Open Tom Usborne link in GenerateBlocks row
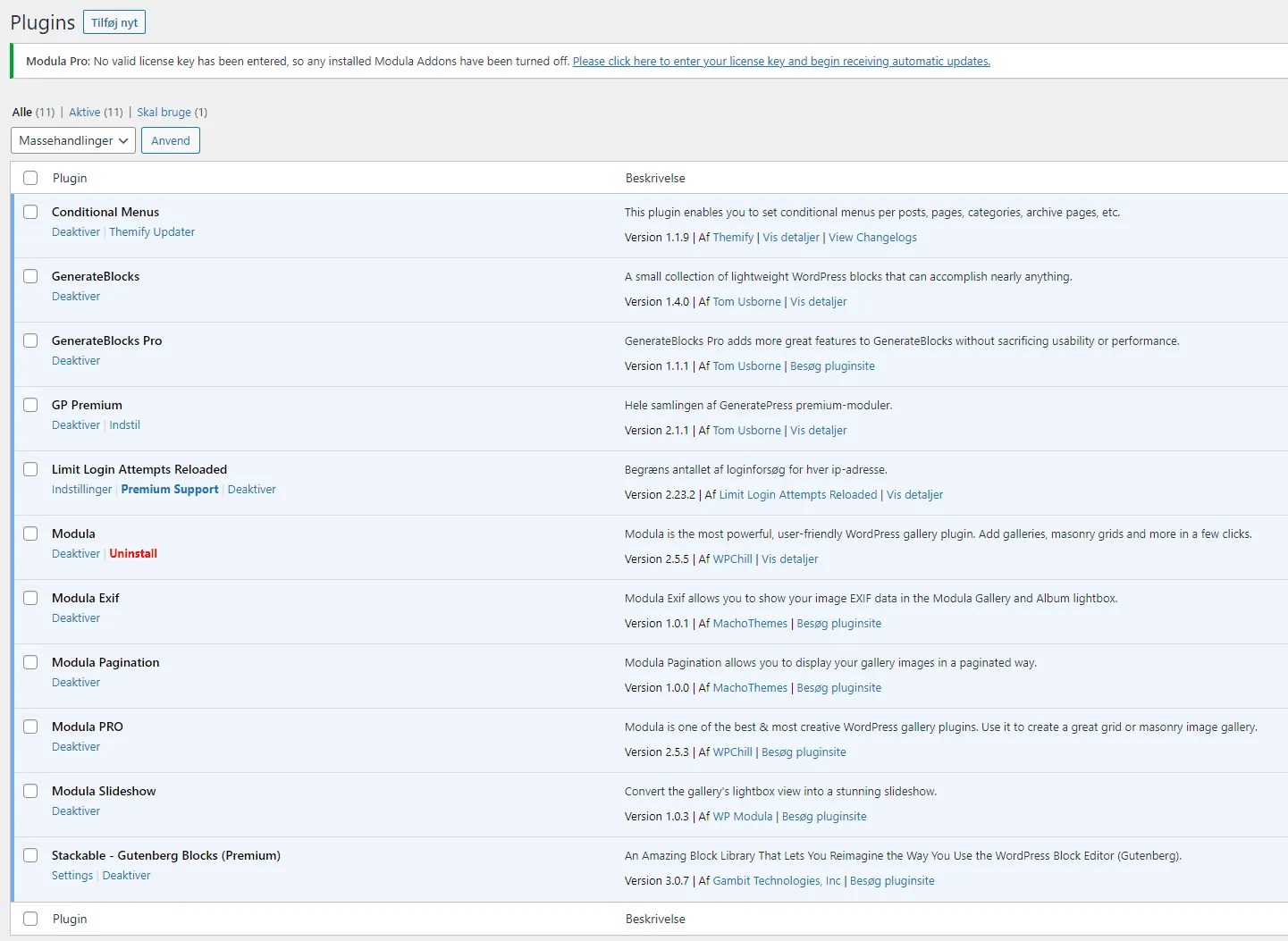Image resolution: width=1288 pixels, height=941 pixels. click(x=746, y=301)
